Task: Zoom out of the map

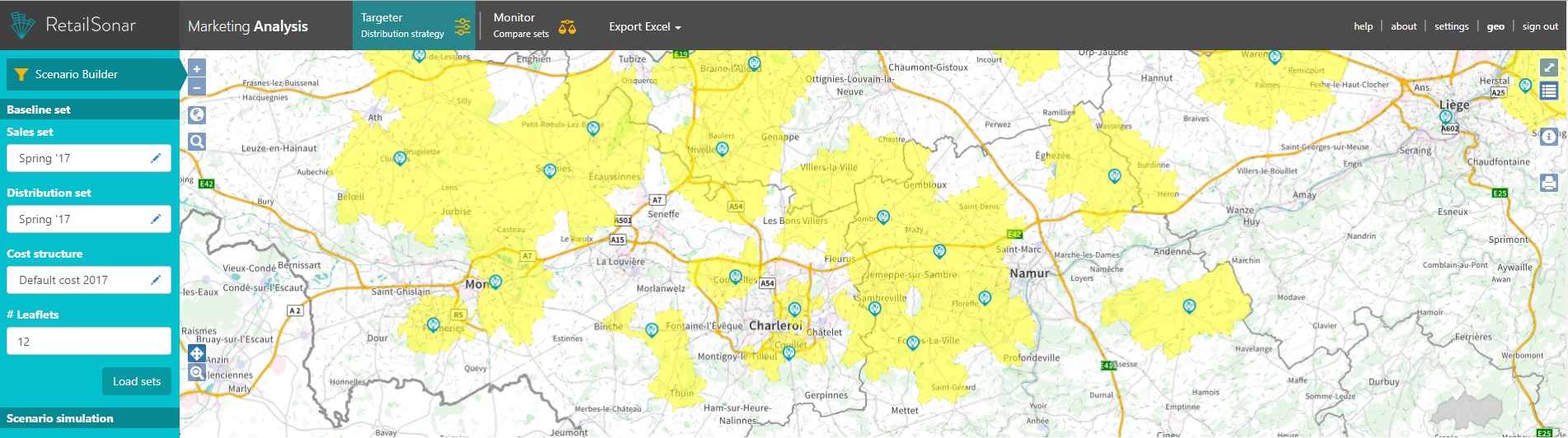Action: (197, 87)
